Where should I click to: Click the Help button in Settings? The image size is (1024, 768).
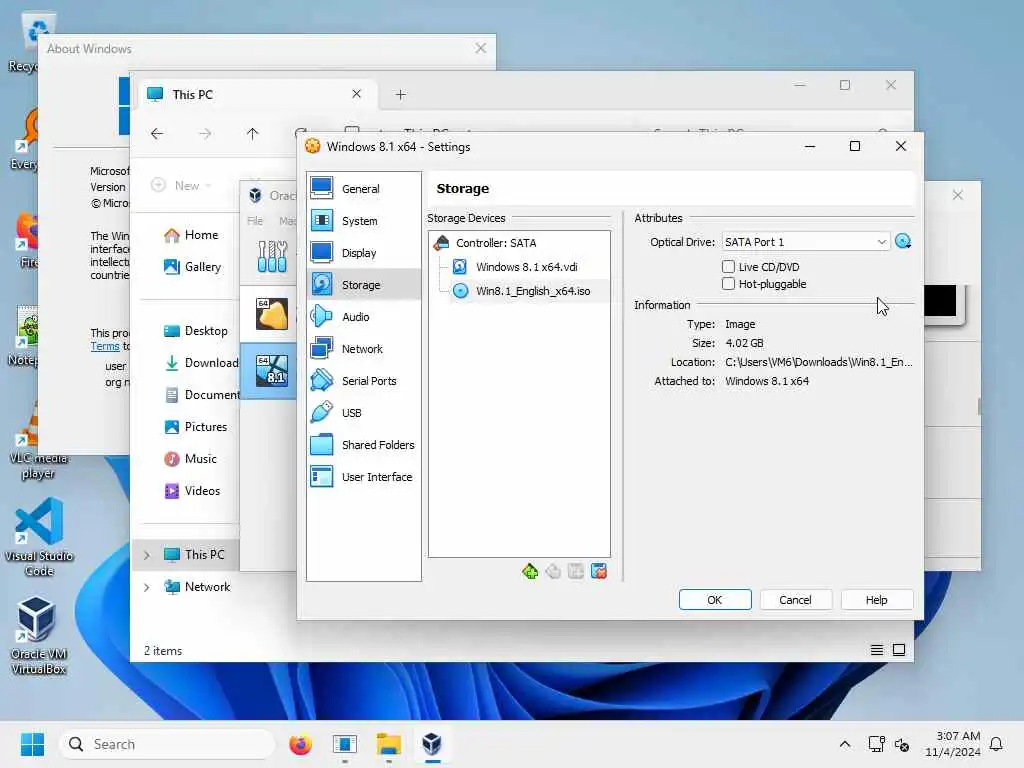(876, 600)
